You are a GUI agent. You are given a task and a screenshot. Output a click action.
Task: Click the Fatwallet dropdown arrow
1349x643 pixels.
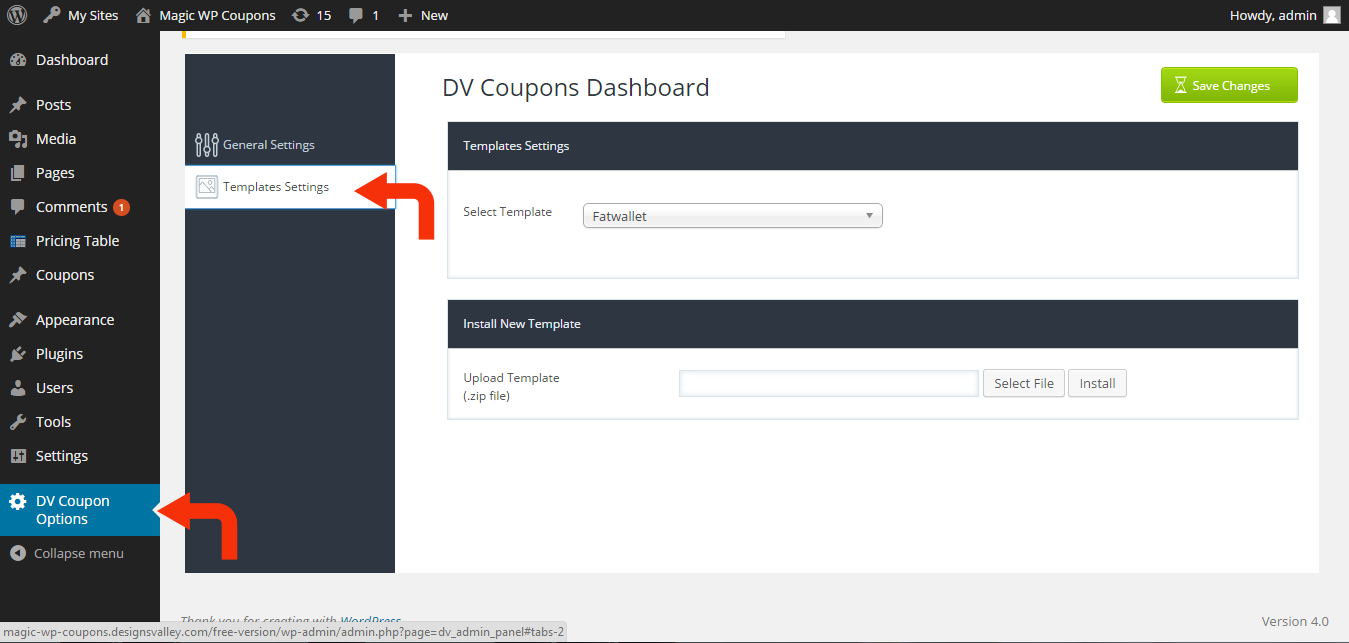869,215
